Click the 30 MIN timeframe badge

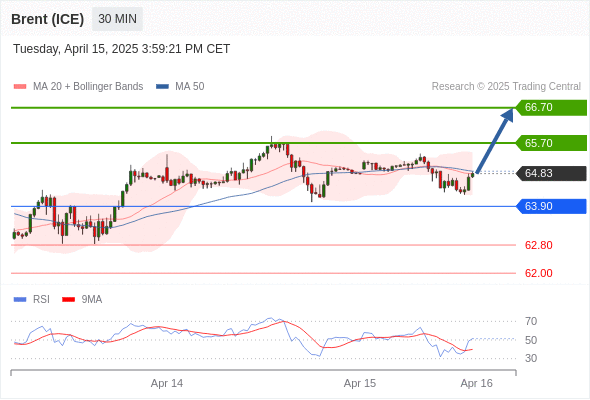point(117,19)
